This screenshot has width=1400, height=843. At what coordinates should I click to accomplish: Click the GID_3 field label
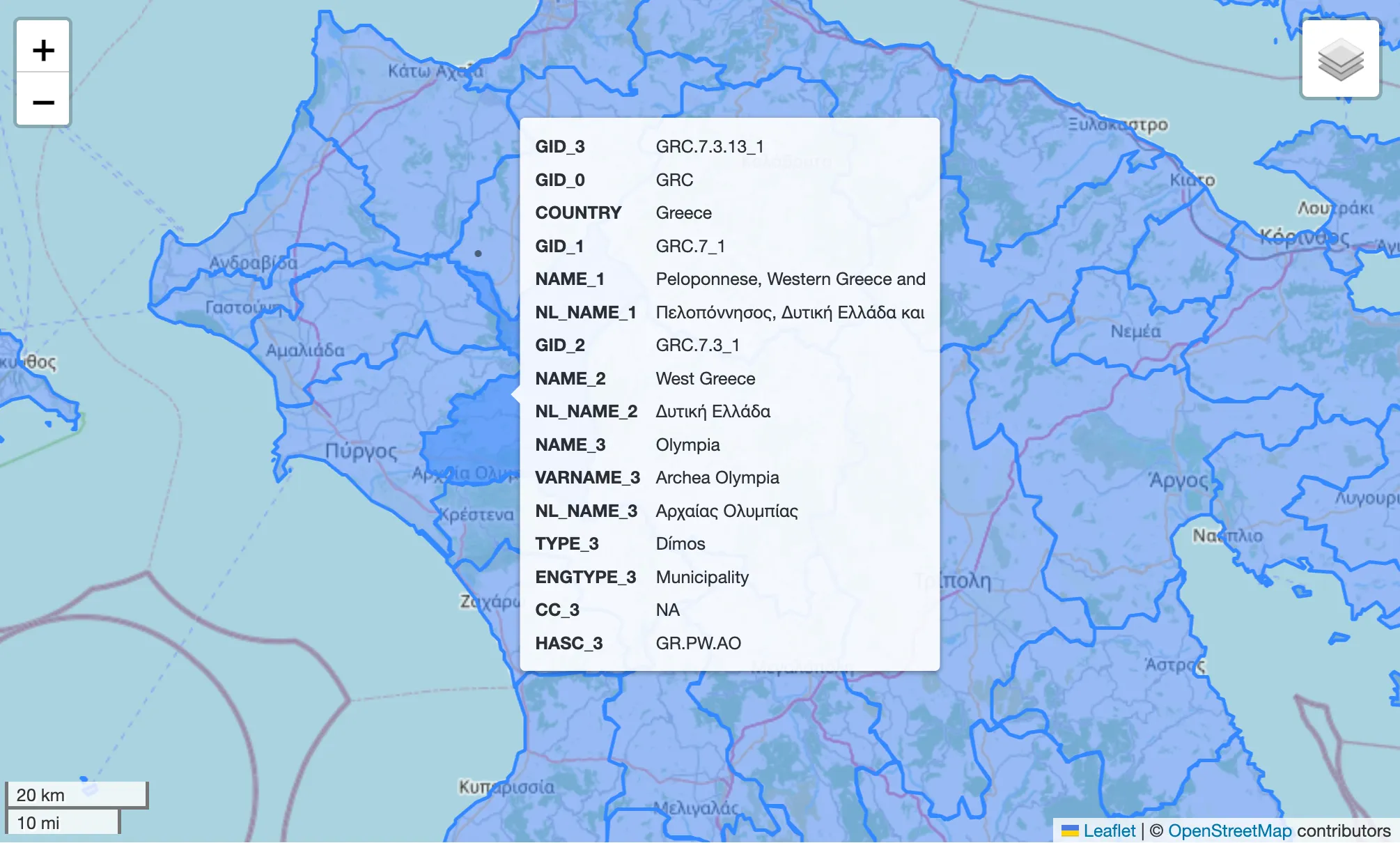pos(559,146)
